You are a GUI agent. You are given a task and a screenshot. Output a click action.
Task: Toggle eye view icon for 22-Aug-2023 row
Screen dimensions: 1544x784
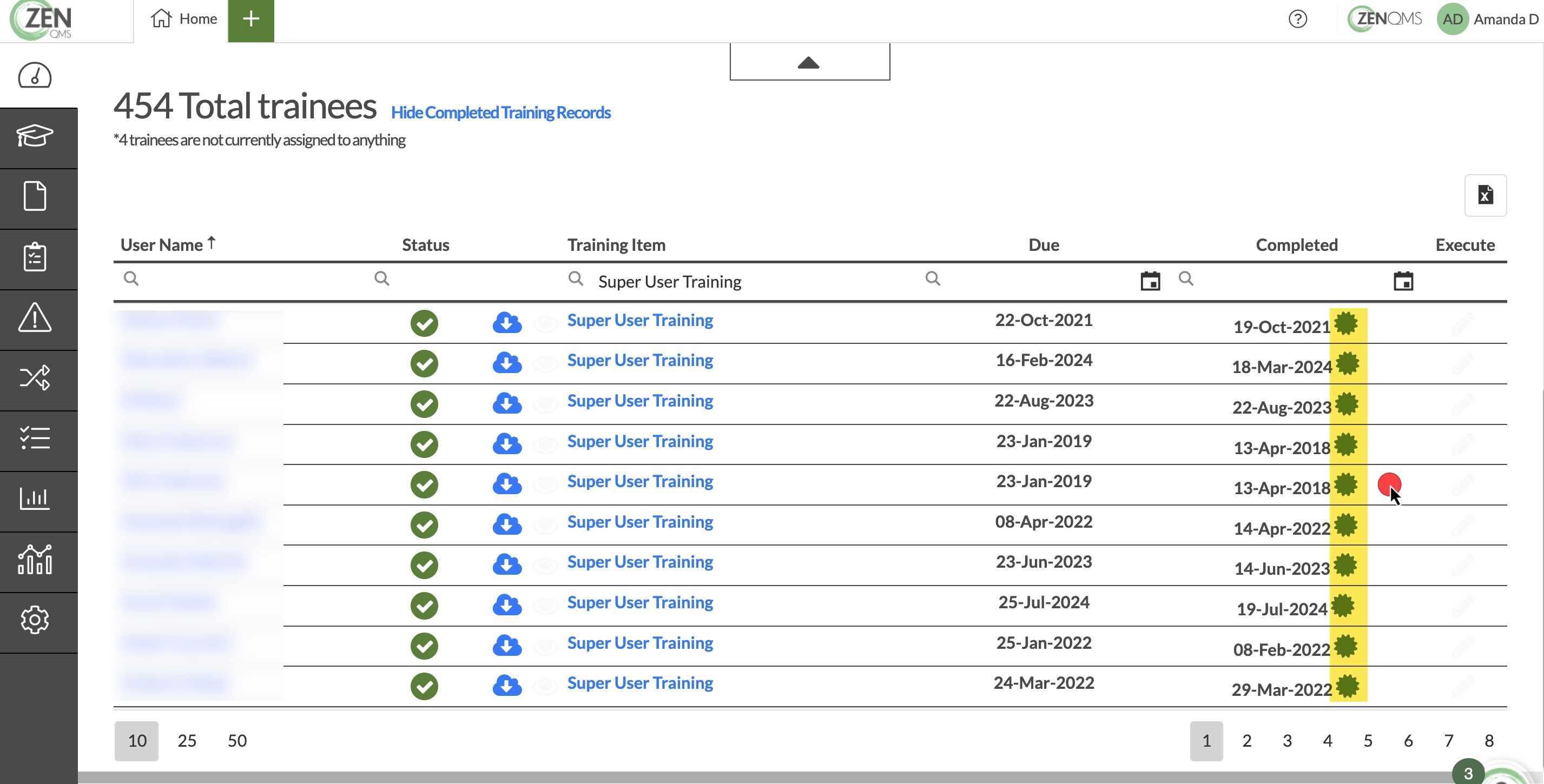(545, 404)
